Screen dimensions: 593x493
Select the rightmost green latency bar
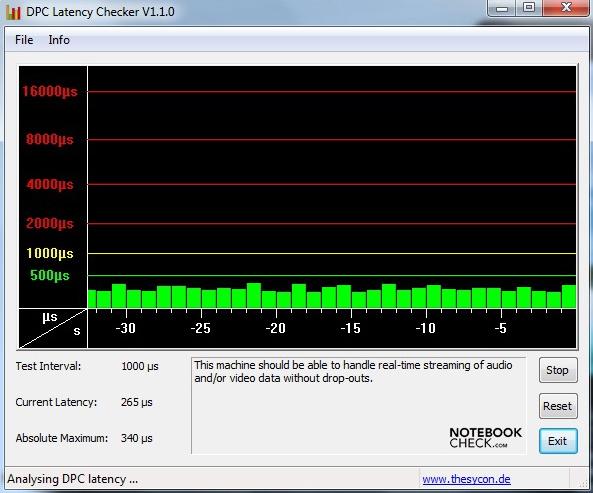click(569, 296)
